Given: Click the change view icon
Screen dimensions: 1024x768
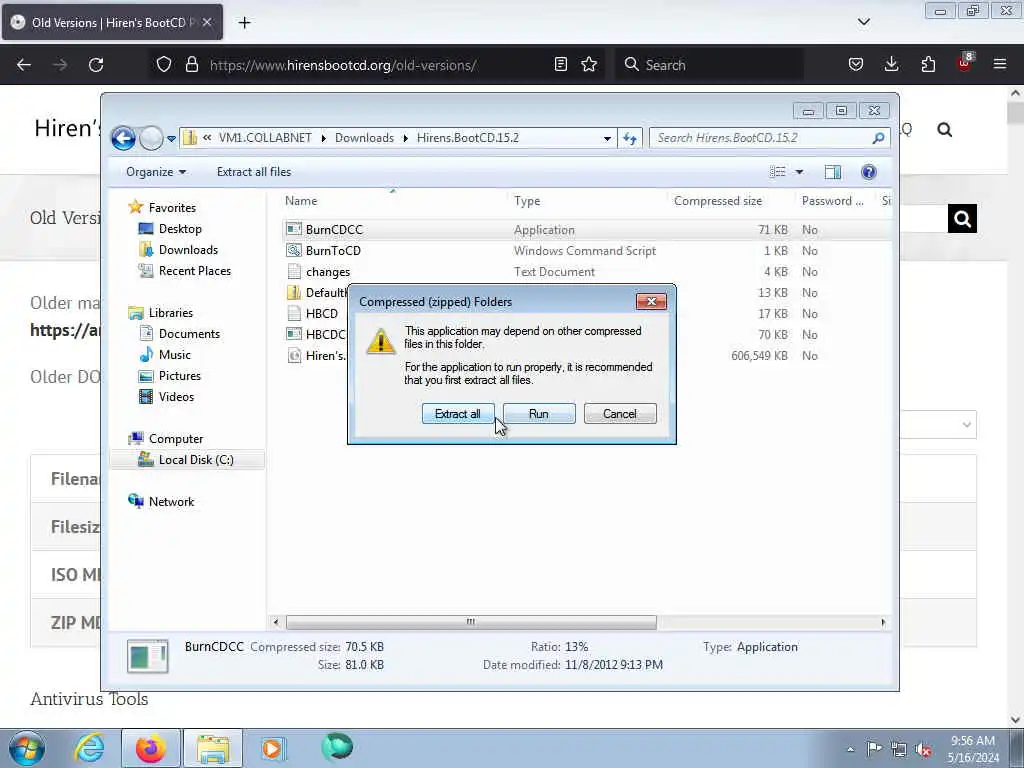Looking at the screenshot, I should pyautogui.click(x=777, y=172).
